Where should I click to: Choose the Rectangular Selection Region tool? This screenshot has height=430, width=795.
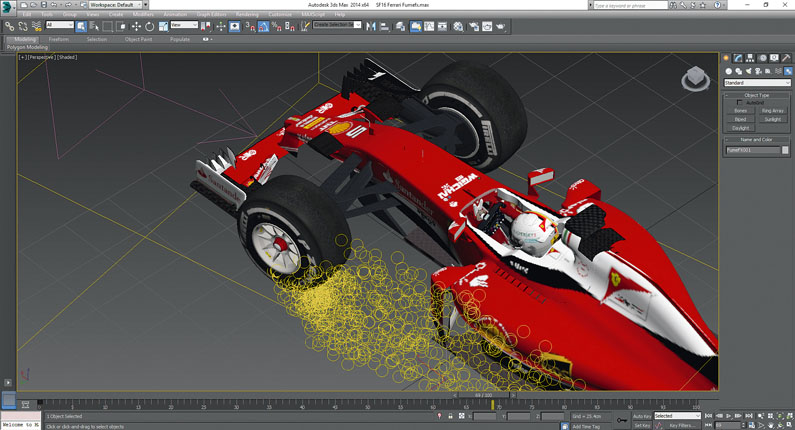(107, 26)
